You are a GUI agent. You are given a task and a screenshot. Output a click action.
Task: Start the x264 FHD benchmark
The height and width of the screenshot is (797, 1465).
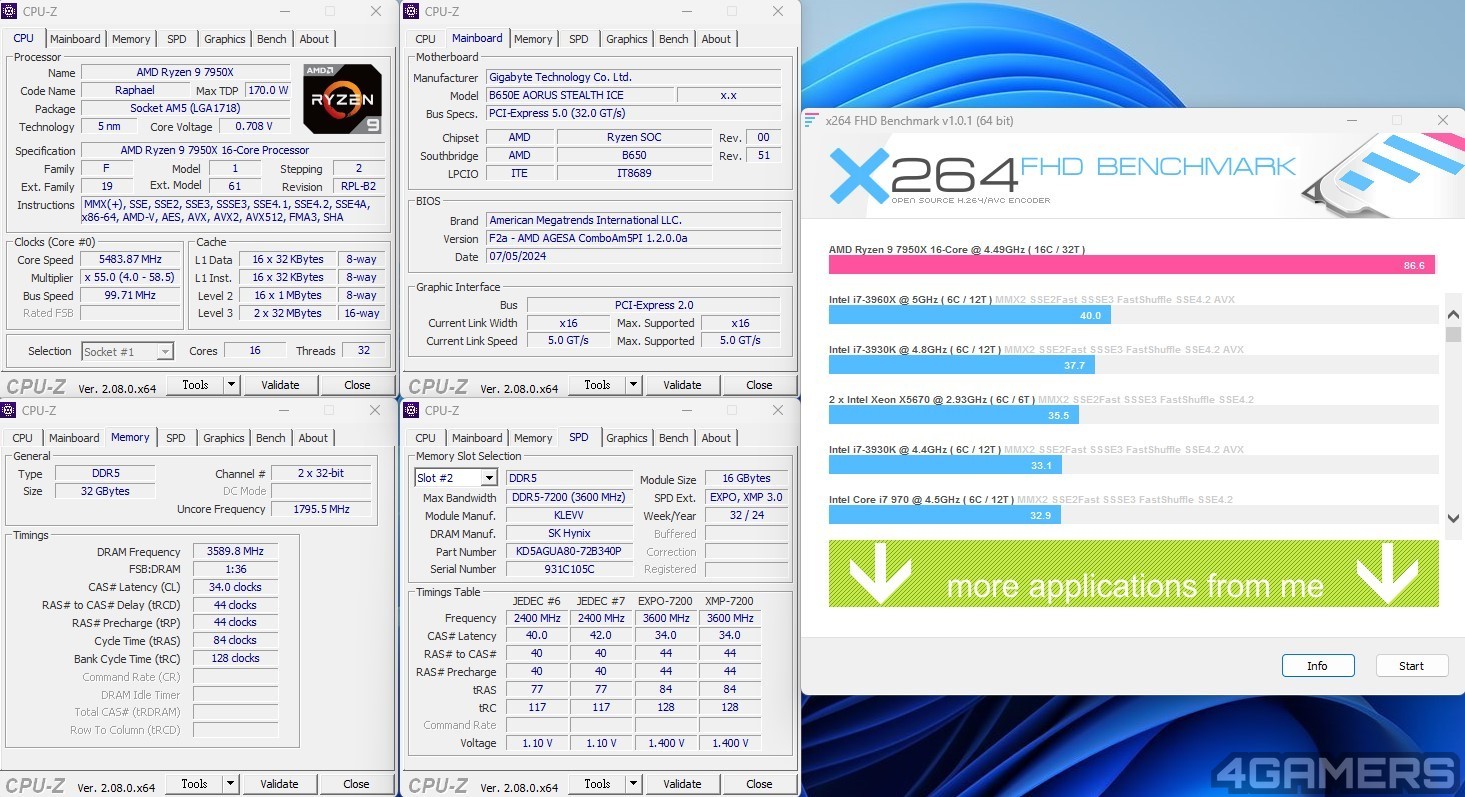coord(1412,666)
